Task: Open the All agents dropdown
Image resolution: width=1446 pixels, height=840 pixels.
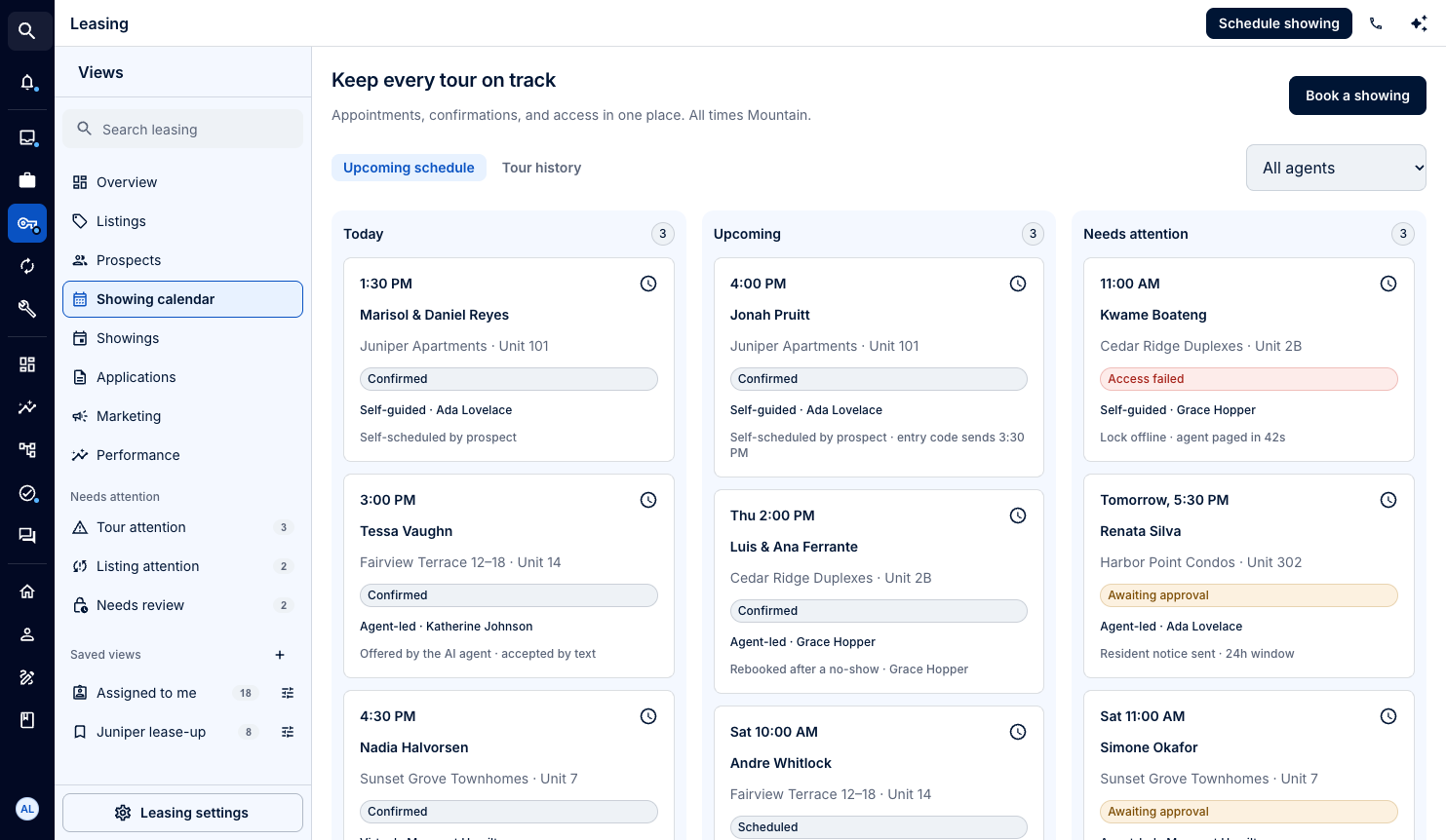Action: point(1336,168)
